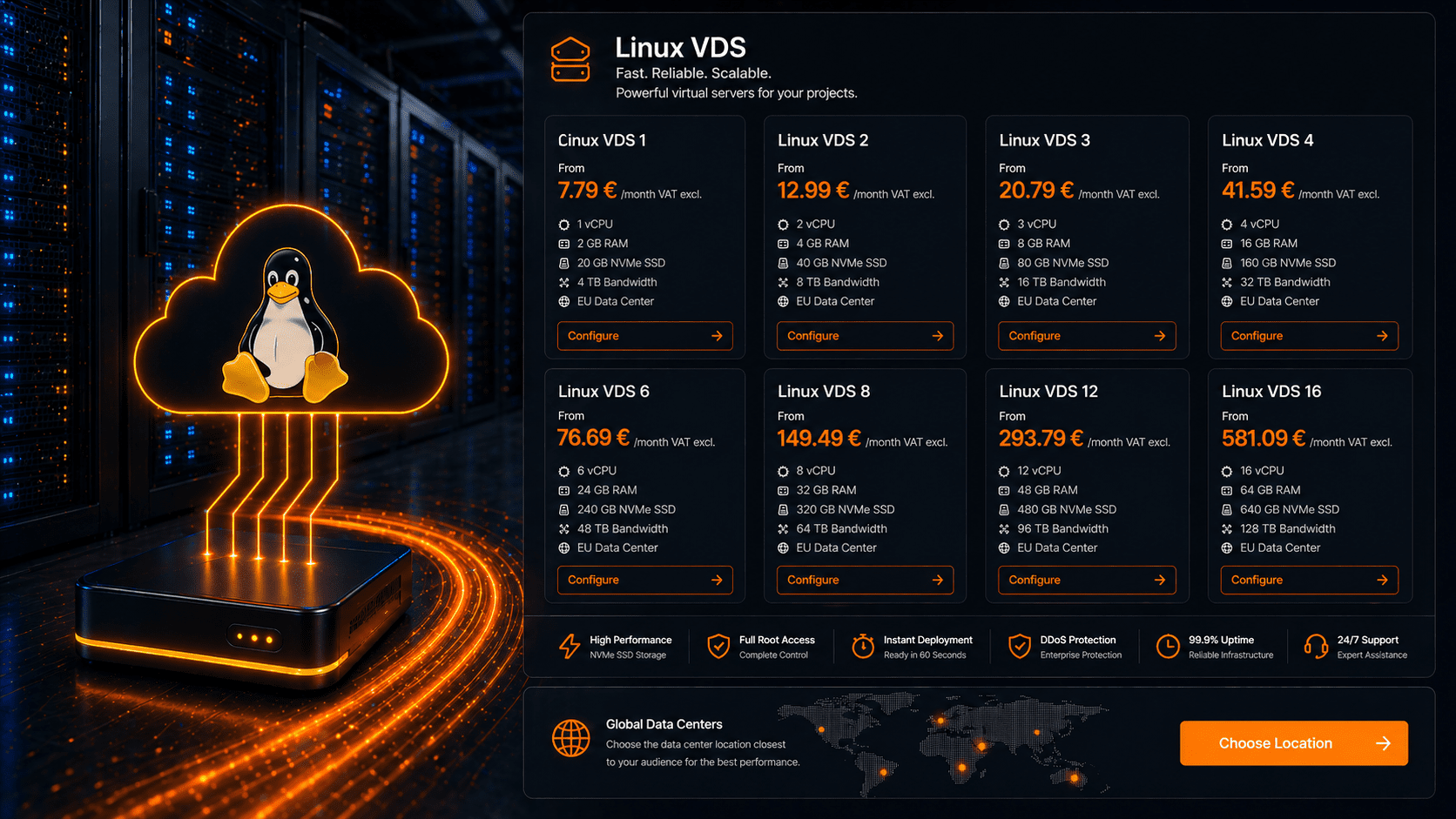Click the 1 vCPU chip icon
Viewport: 1456px width, 819px height.
click(x=564, y=225)
